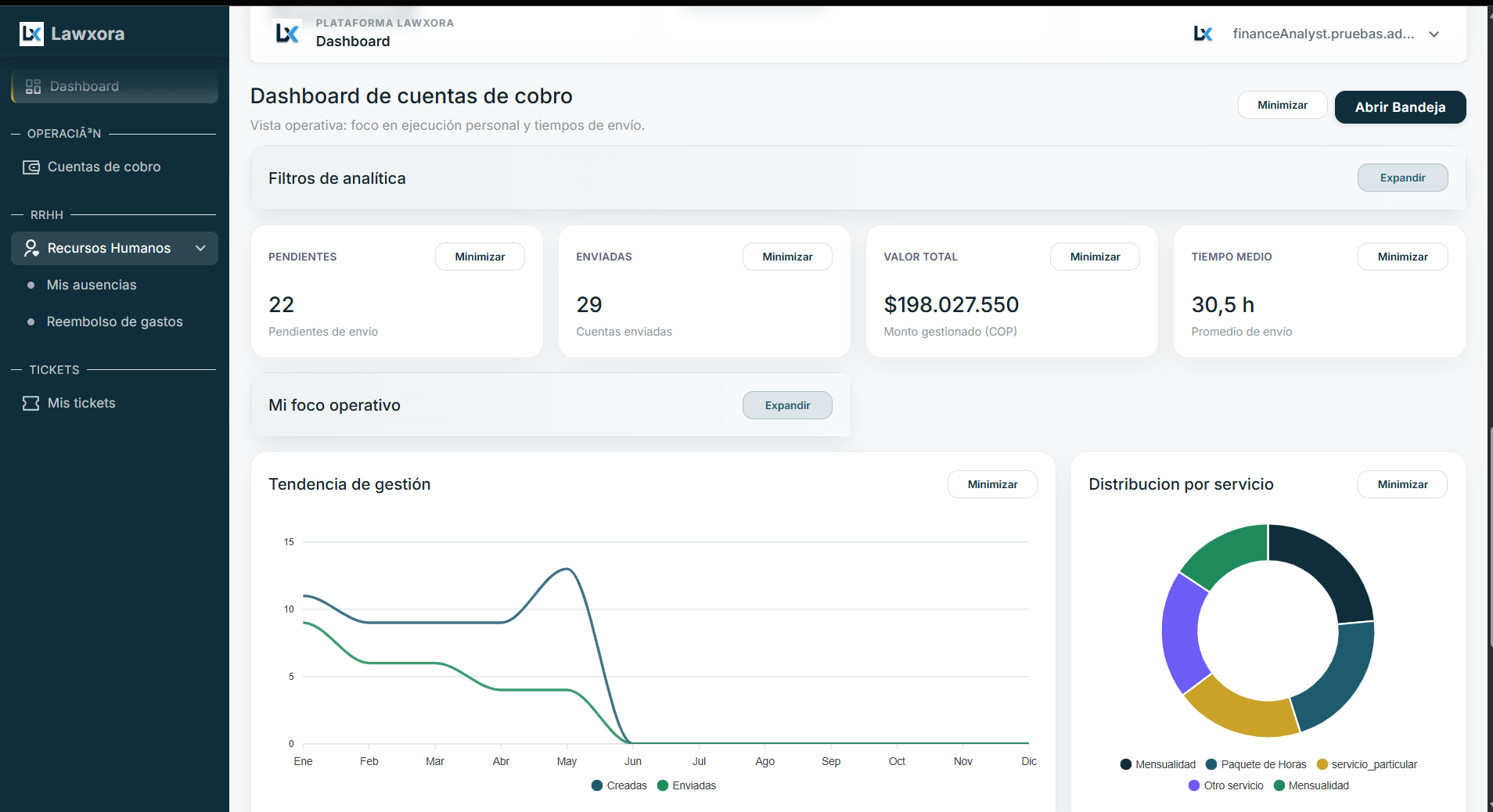This screenshot has width=1493, height=812.
Task: Open the Abrir Bandeja button
Action: pyautogui.click(x=1400, y=107)
